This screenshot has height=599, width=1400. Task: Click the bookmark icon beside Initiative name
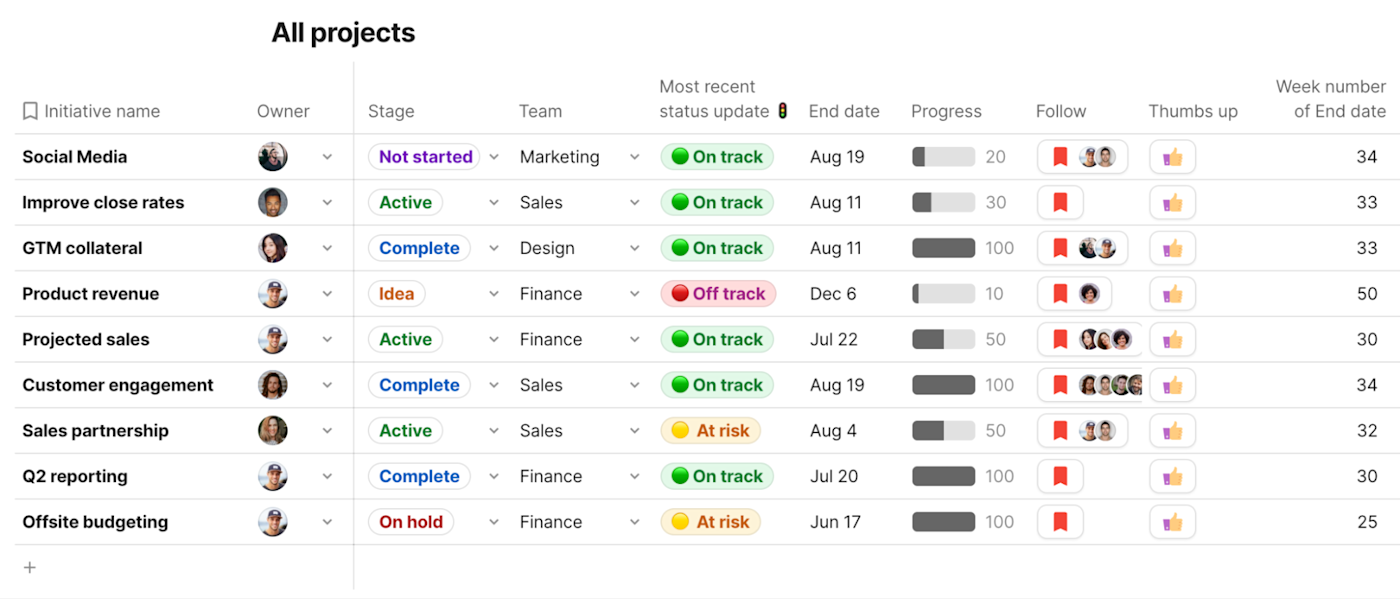tap(30, 111)
